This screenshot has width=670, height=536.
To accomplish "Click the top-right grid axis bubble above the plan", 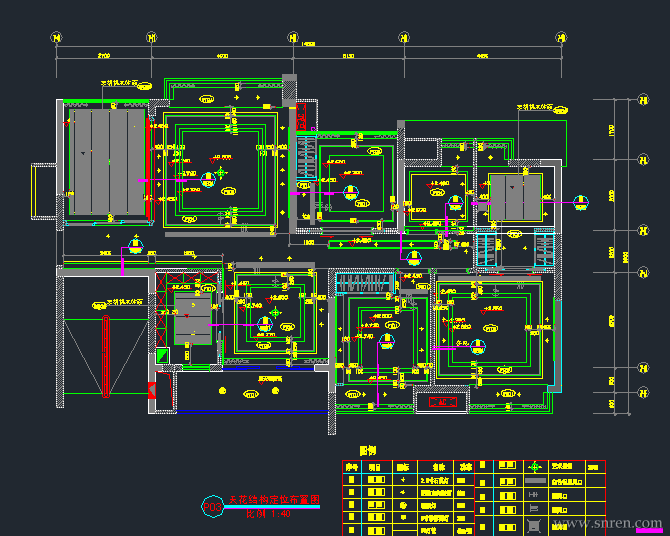I will pos(561,38).
